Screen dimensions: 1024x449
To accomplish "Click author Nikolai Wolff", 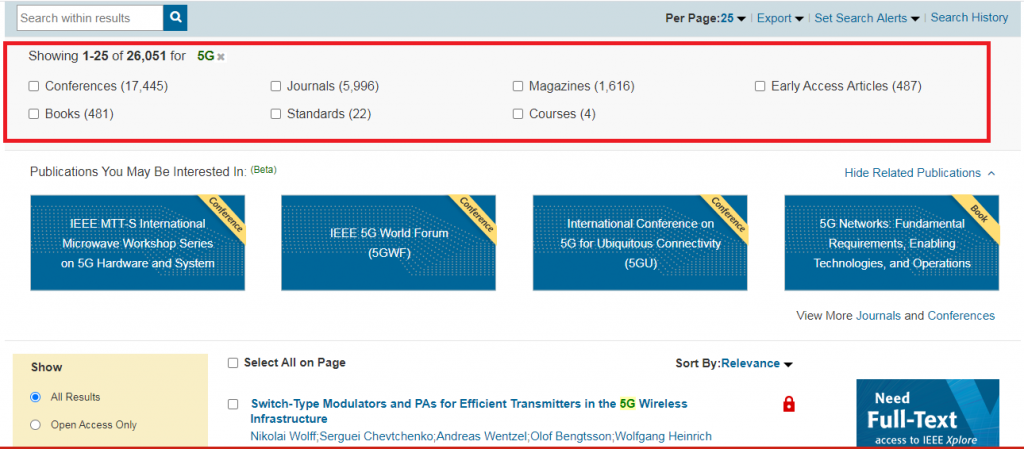I will 282,436.
